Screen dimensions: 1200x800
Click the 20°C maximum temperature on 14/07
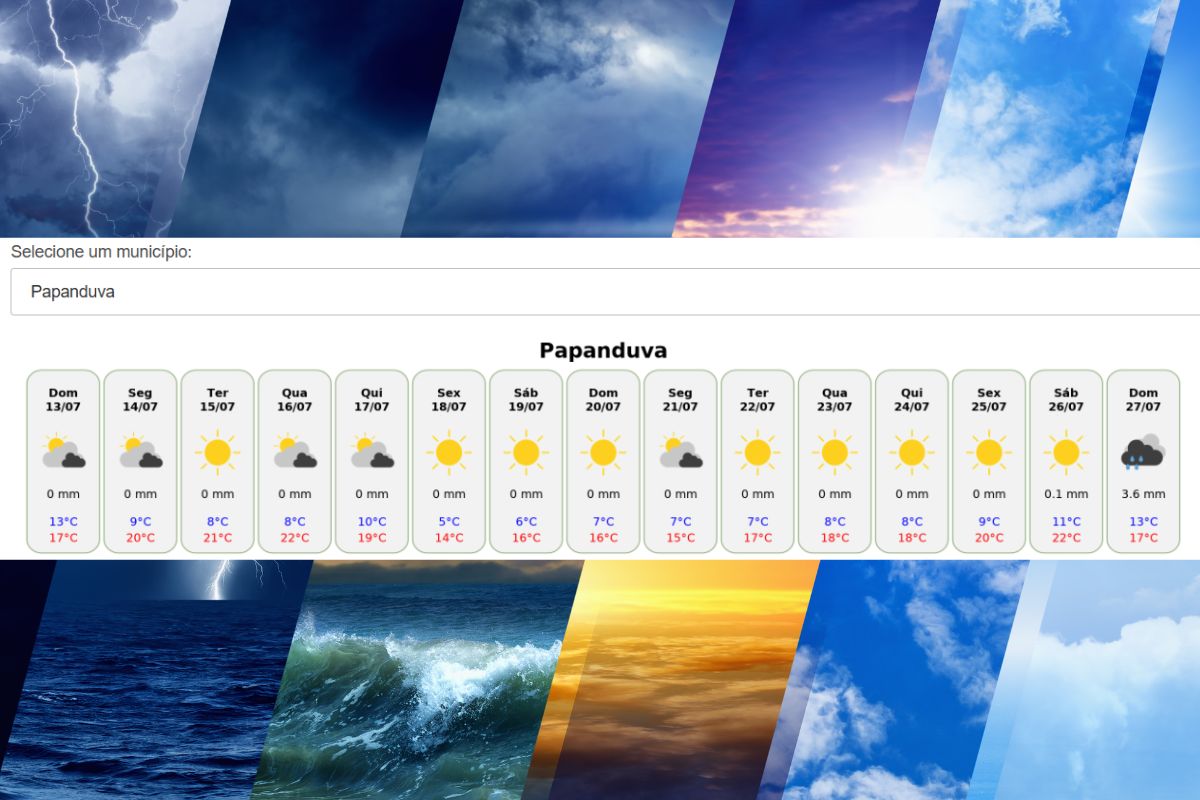(x=140, y=538)
